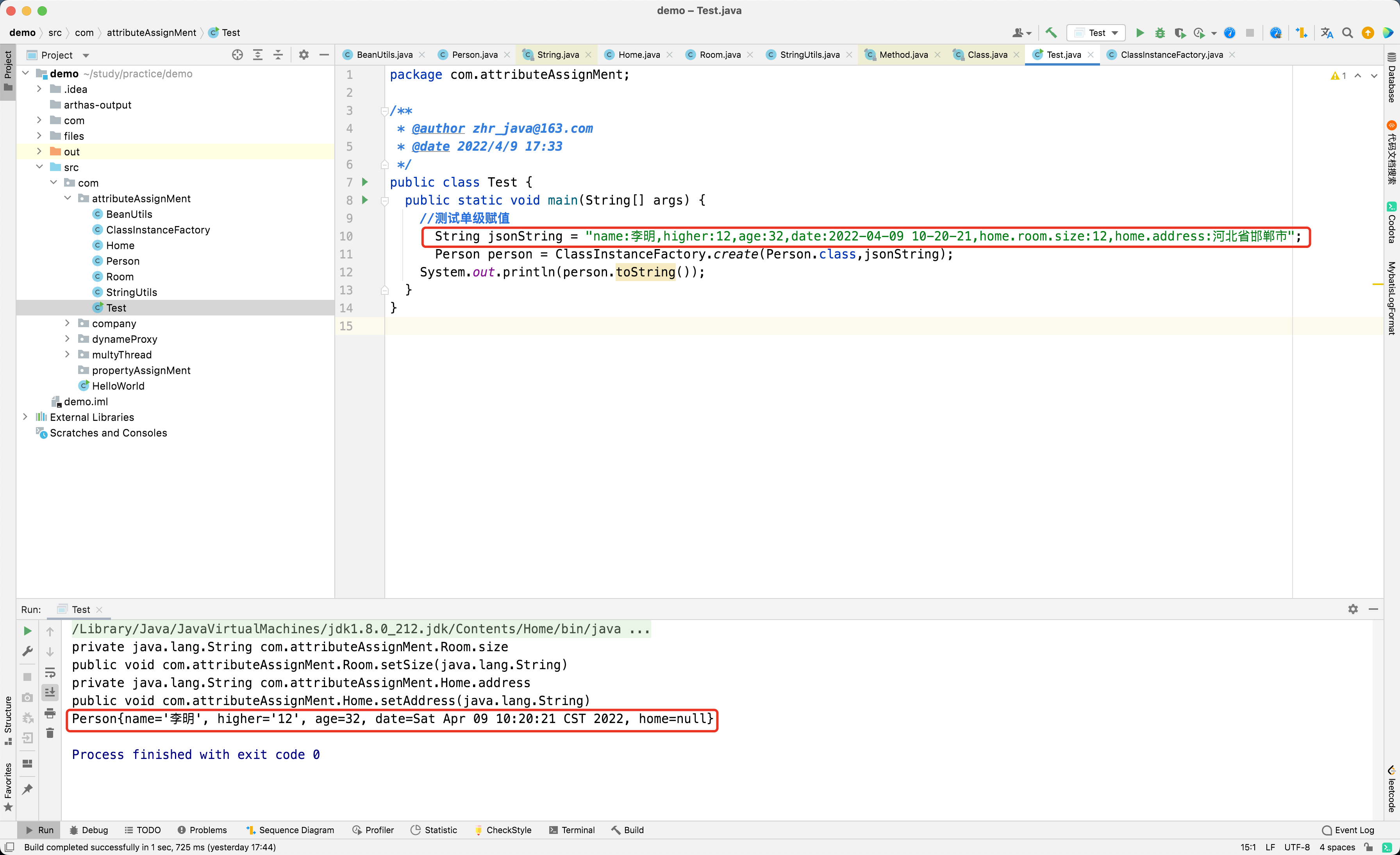Hide the Project panel with minus icon
Viewport: 1400px width, 855px height.
click(x=324, y=55)
